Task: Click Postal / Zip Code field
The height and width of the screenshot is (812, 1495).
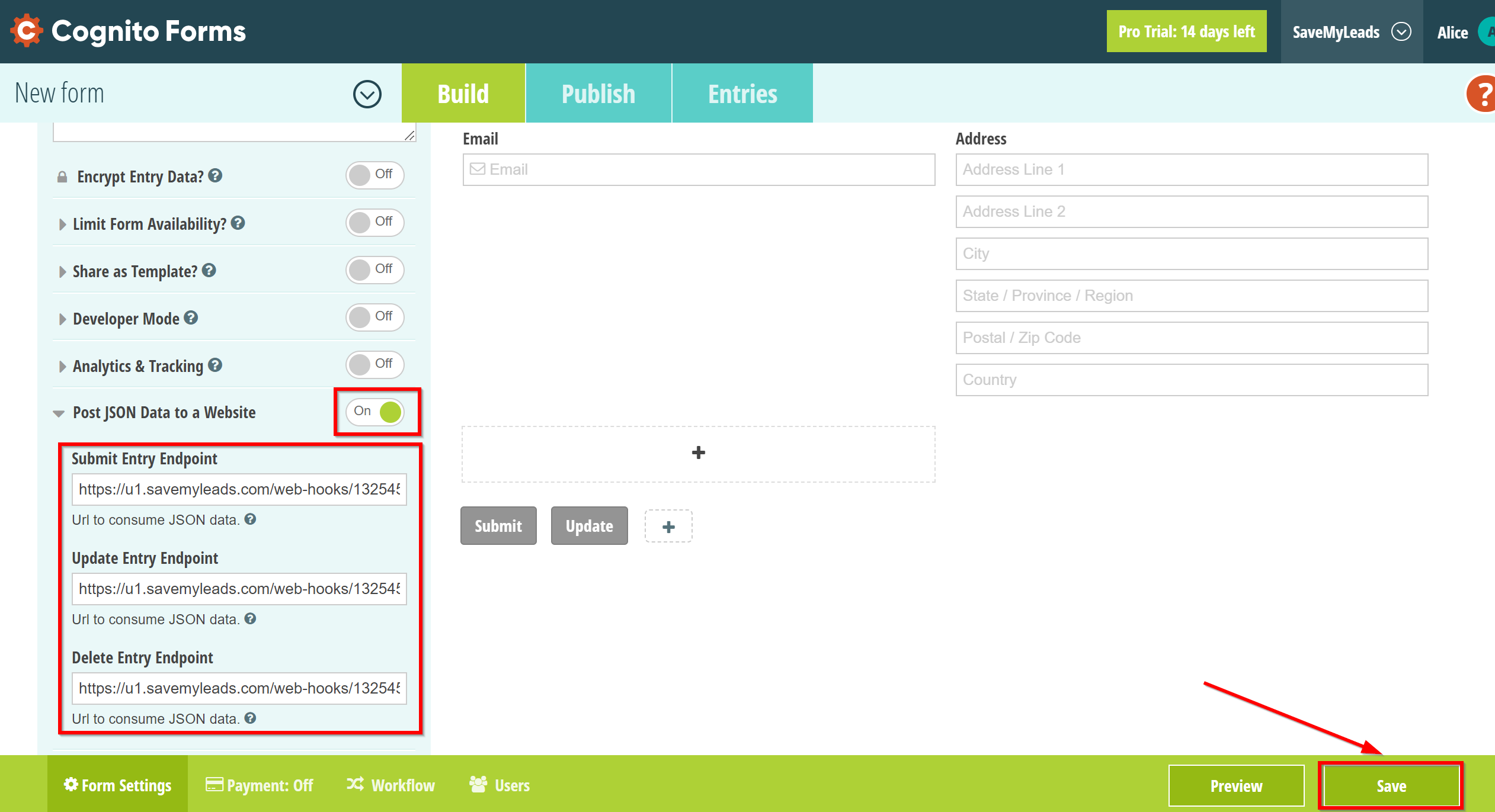Action: [1192, 338]
